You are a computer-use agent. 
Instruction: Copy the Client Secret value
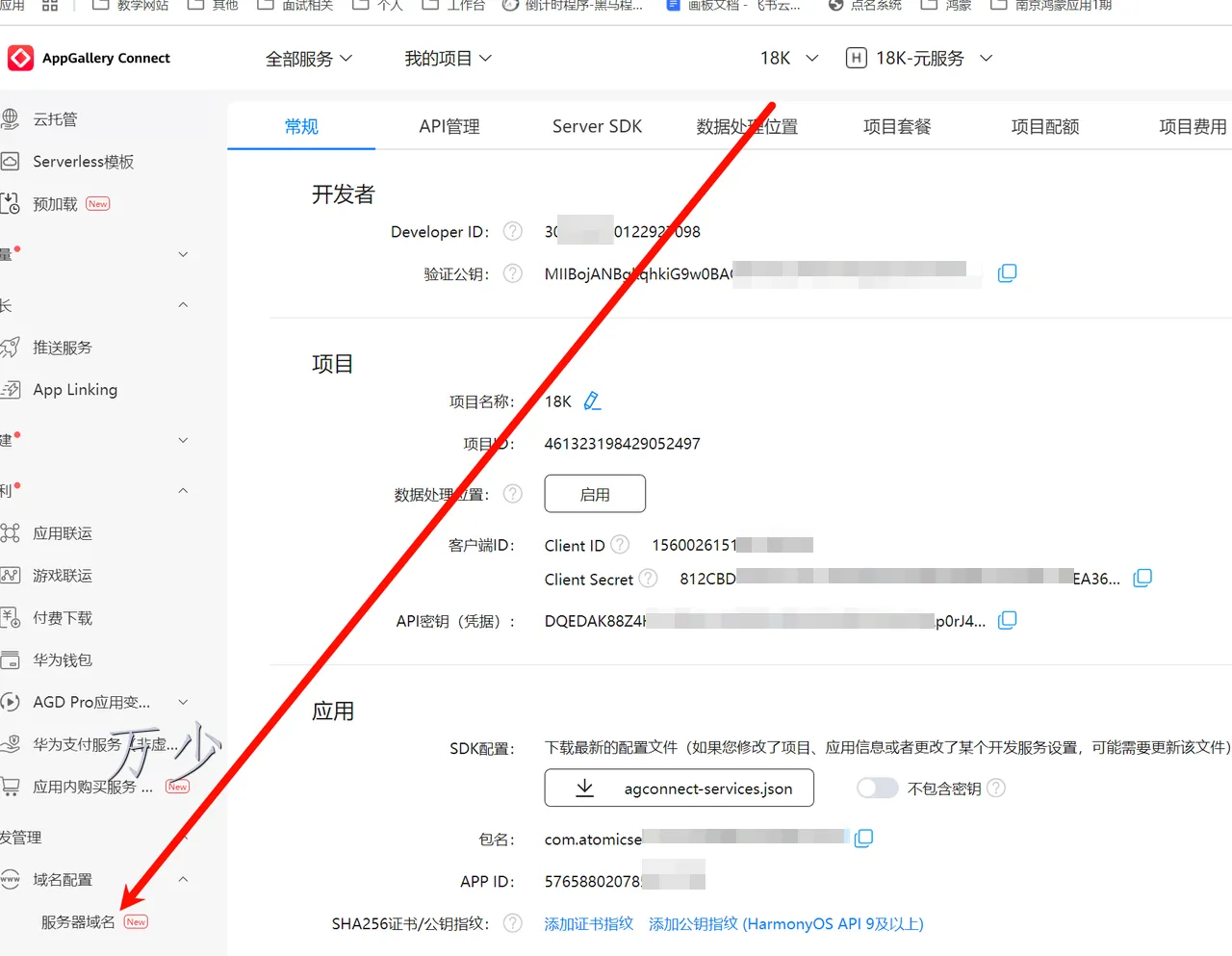click(x=1142, y=579)
